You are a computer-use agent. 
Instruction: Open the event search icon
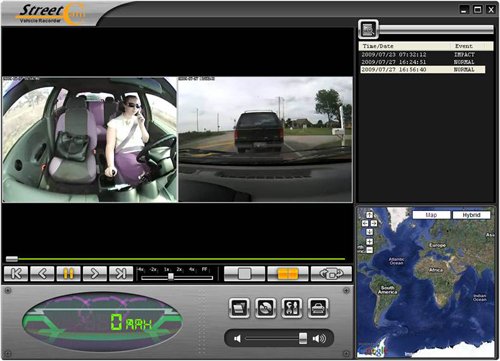pyautogui.click(x=368, y=29)
